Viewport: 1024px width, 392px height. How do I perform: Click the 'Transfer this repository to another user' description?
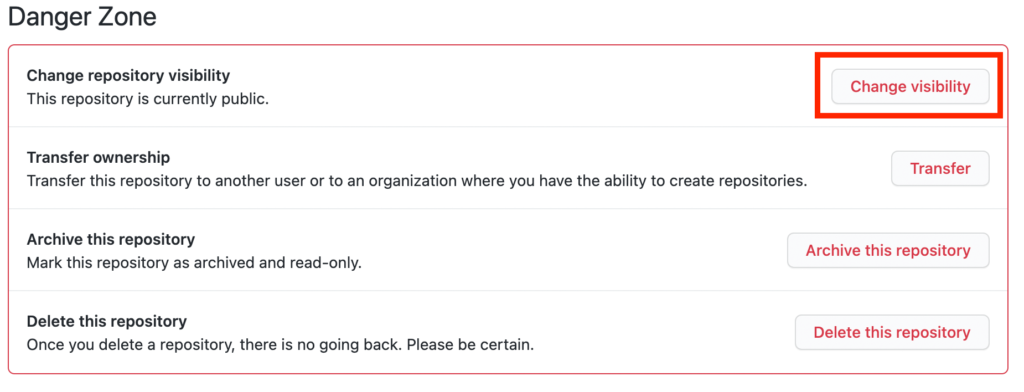pyautogui.click(x=417, y=182)
